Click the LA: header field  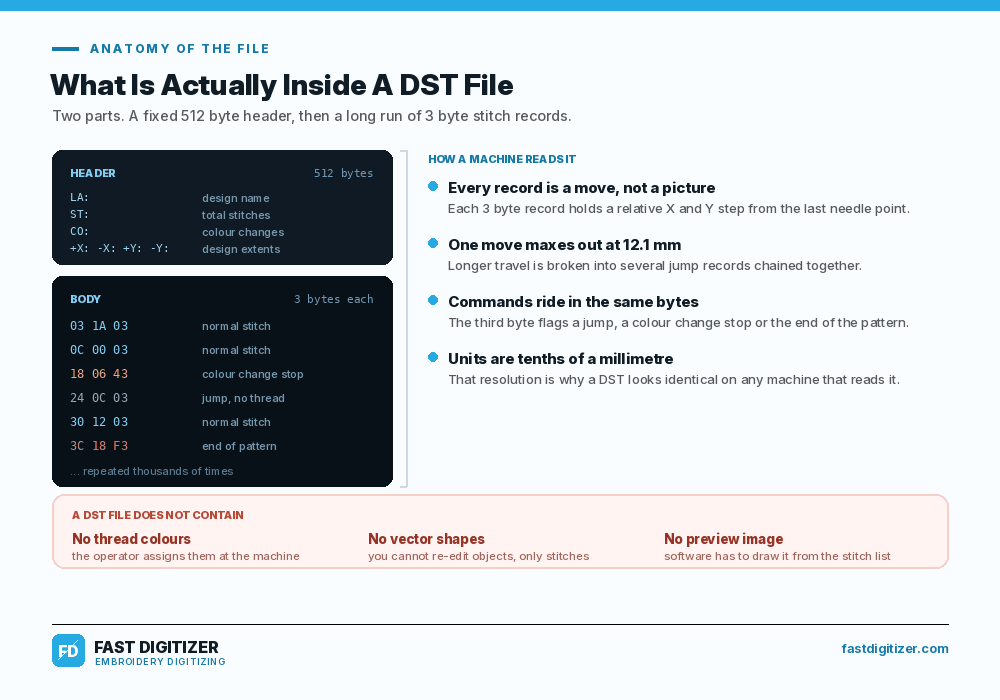click(80, 198)
